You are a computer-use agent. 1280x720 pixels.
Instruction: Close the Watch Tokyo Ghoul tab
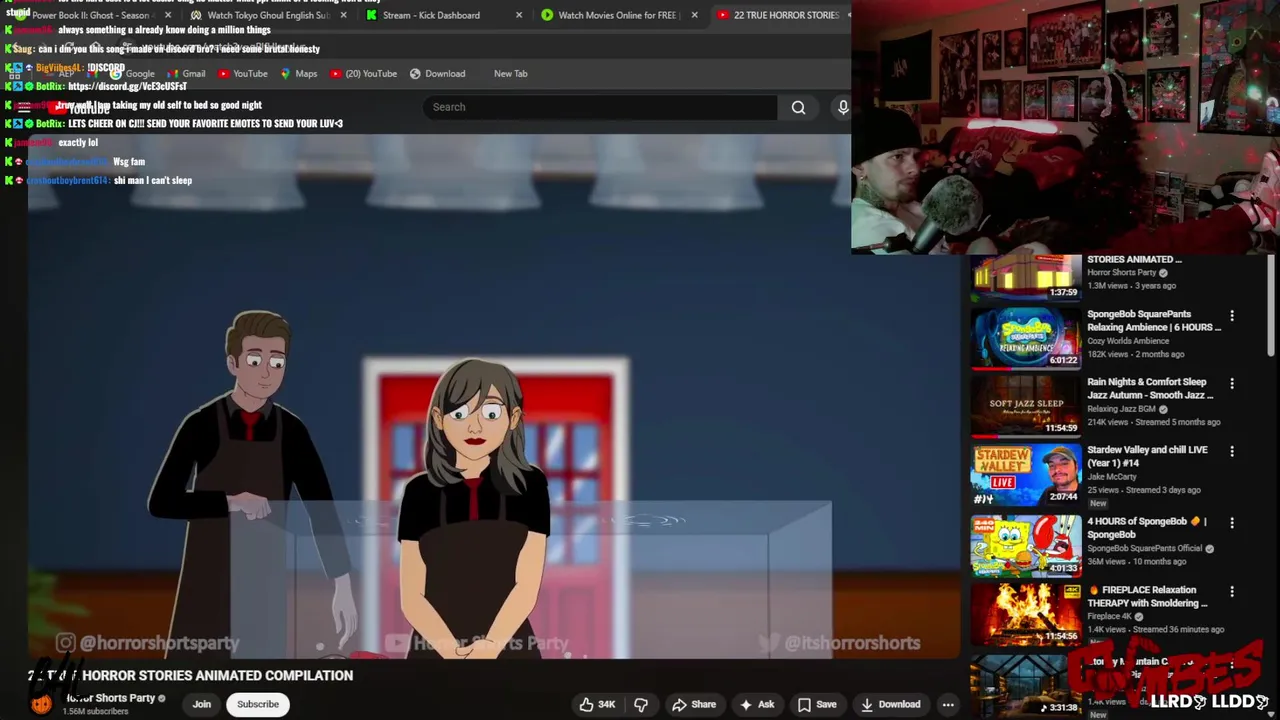point(344,15)
